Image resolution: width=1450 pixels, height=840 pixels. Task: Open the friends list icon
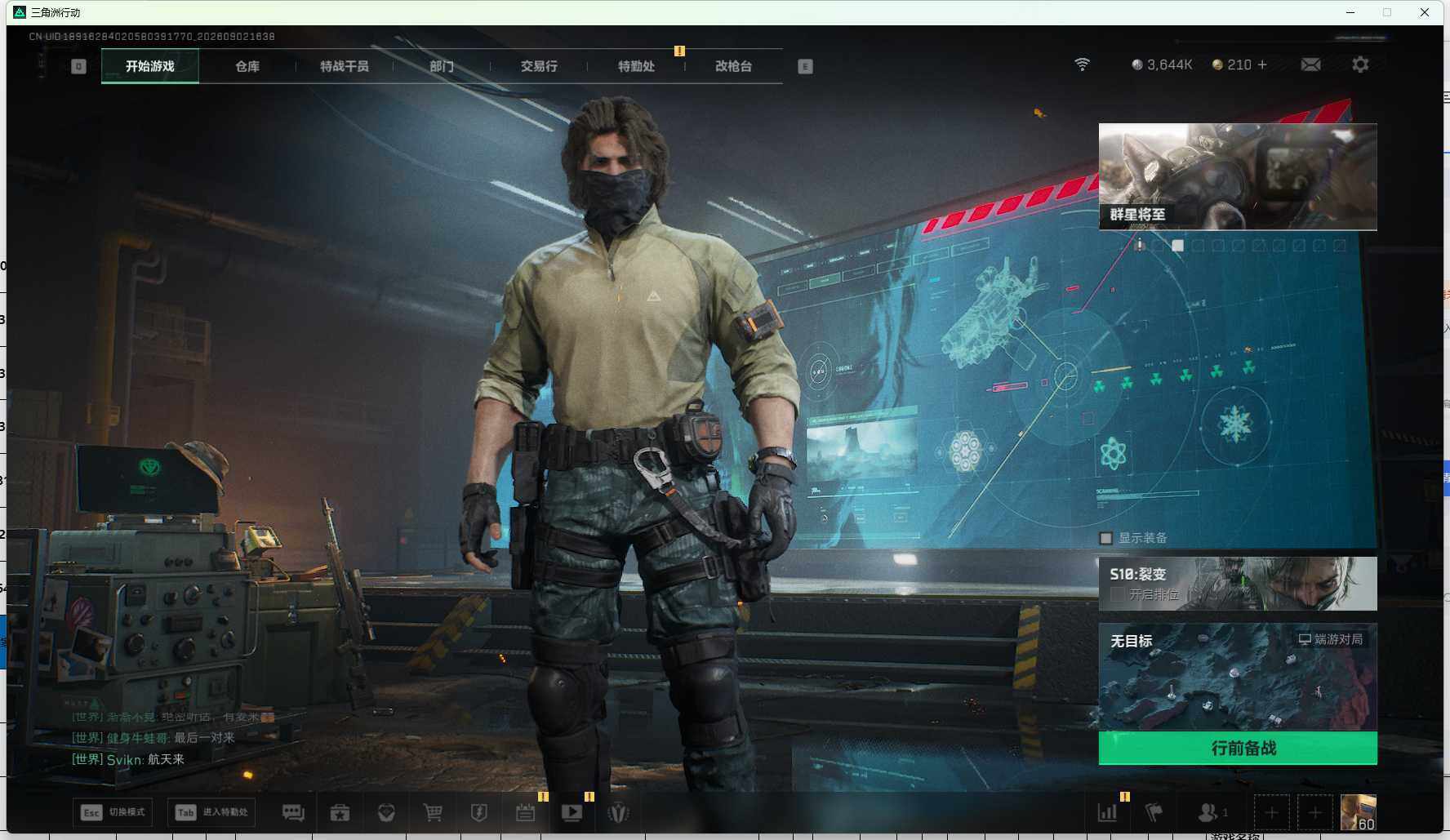[1212, 812]
